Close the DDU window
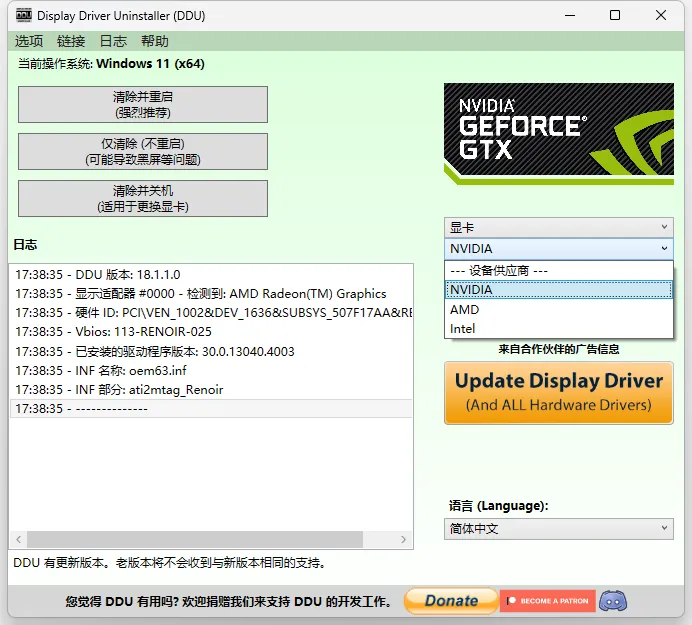The width and height of the screenshot is (692, 625). 661,15
